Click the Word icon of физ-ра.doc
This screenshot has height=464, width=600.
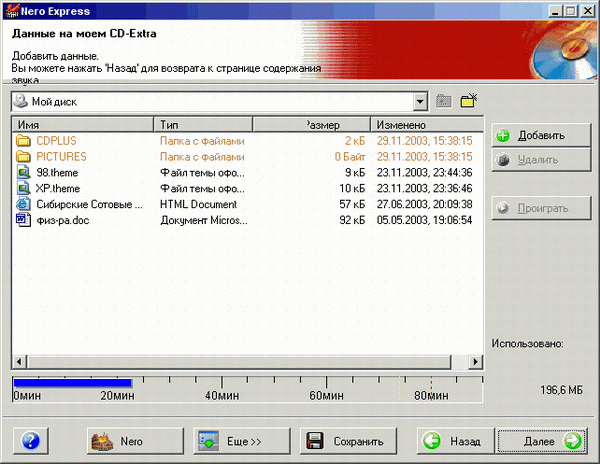point(23,220)
